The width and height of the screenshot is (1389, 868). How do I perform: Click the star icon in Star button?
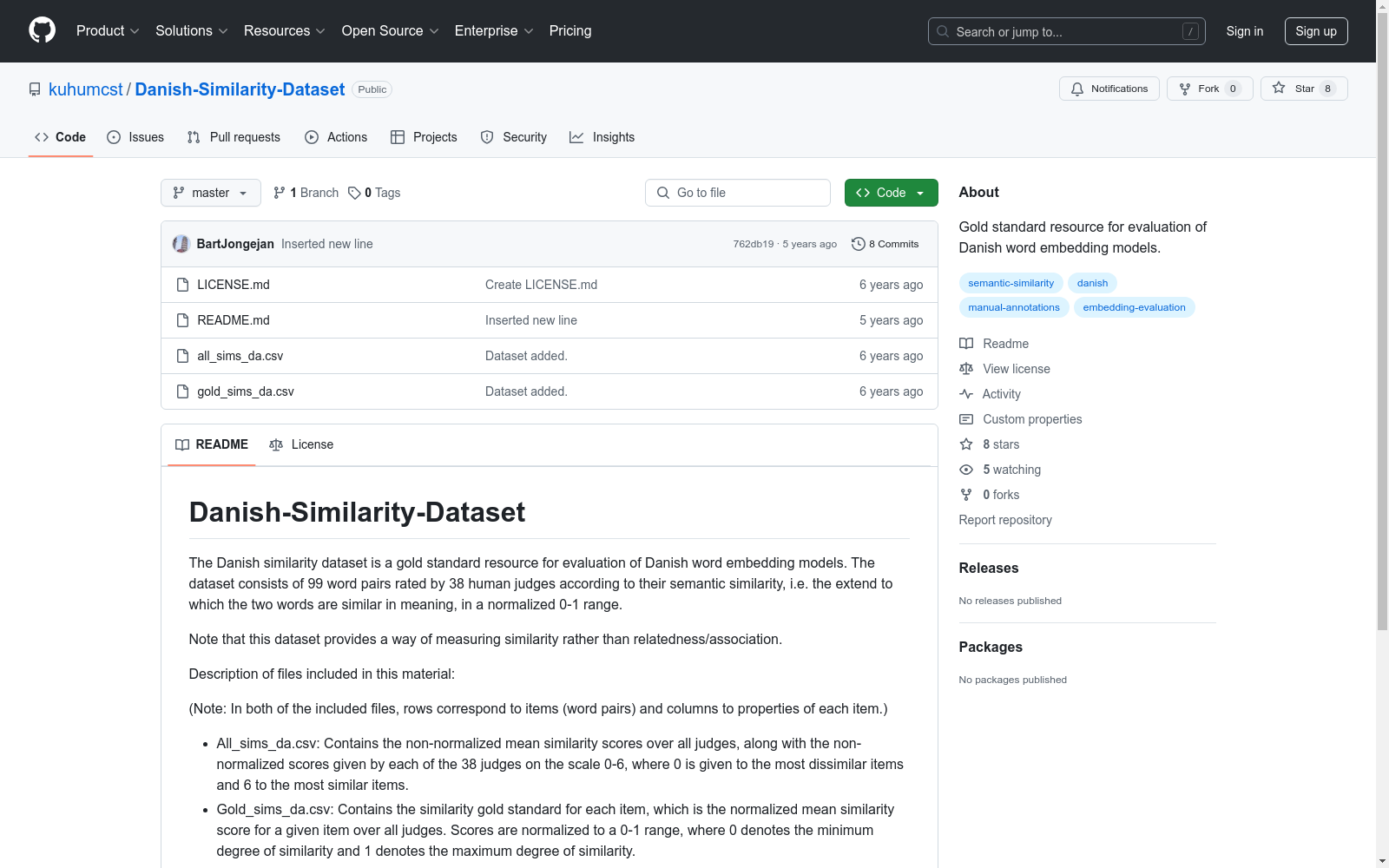pos(1279,88)
